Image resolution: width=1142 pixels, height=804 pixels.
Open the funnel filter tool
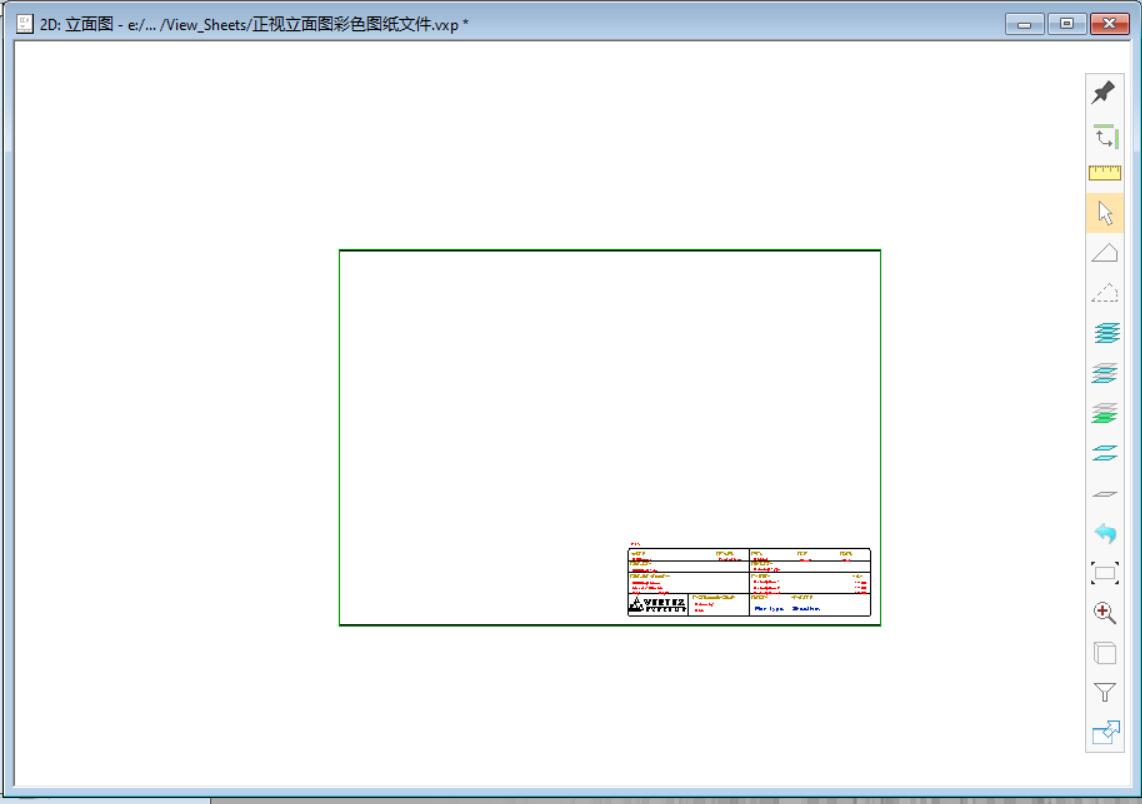click(x=1104, y=693)
